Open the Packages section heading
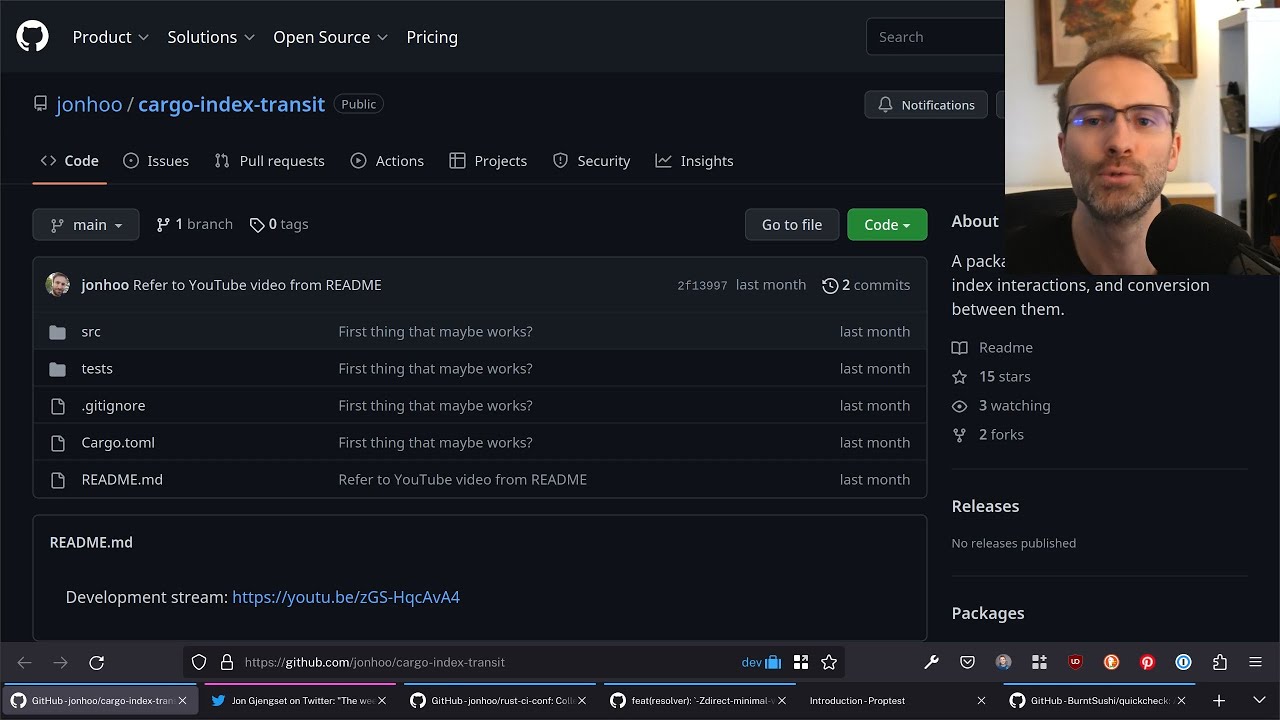The width and height of the screenshot is (1280, 720). 988,613
